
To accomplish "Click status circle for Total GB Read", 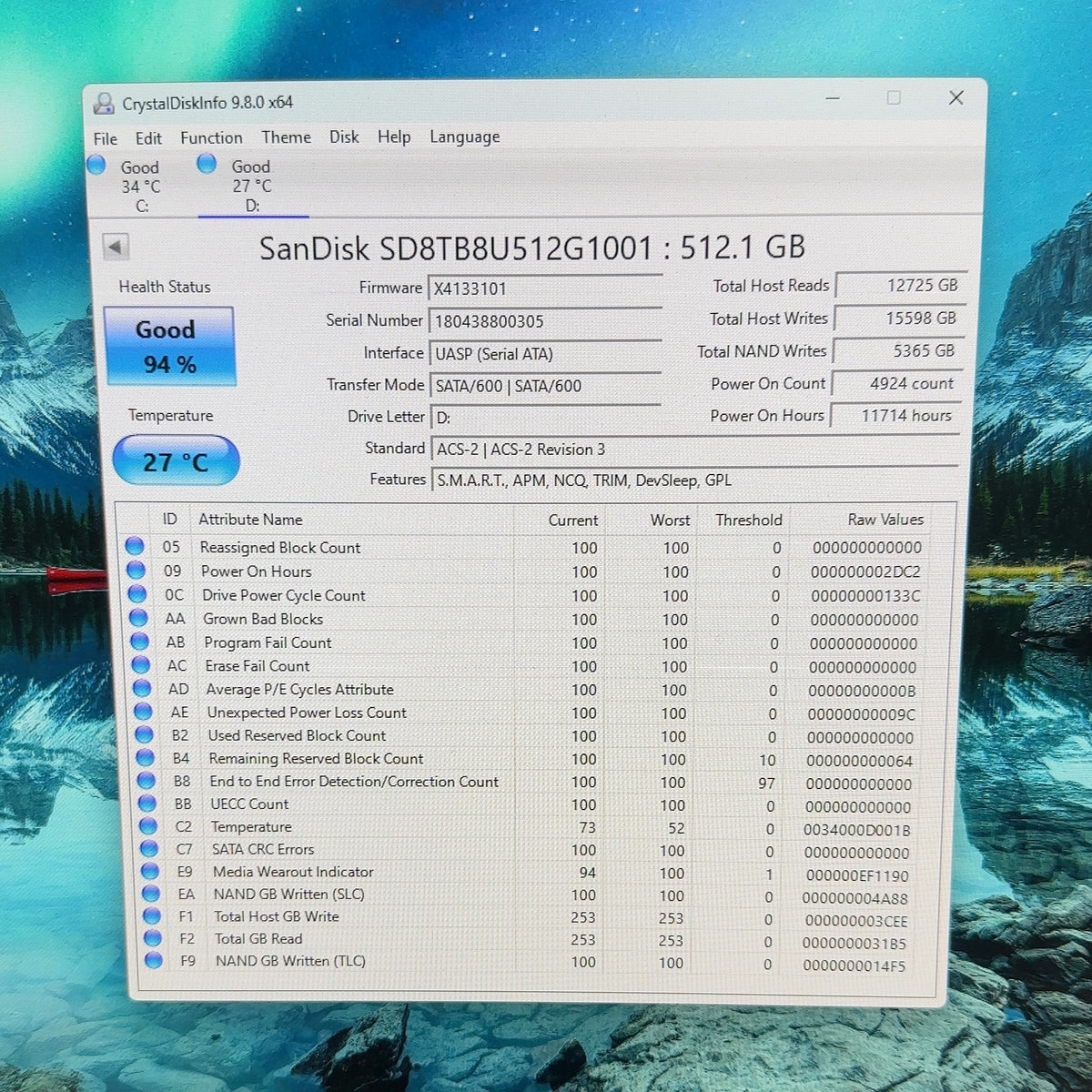I will (153, 937).
